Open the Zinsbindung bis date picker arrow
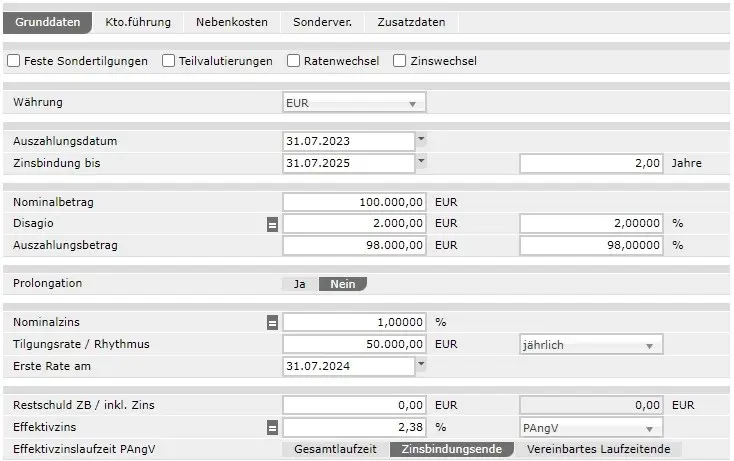 (x=421, y=161)
